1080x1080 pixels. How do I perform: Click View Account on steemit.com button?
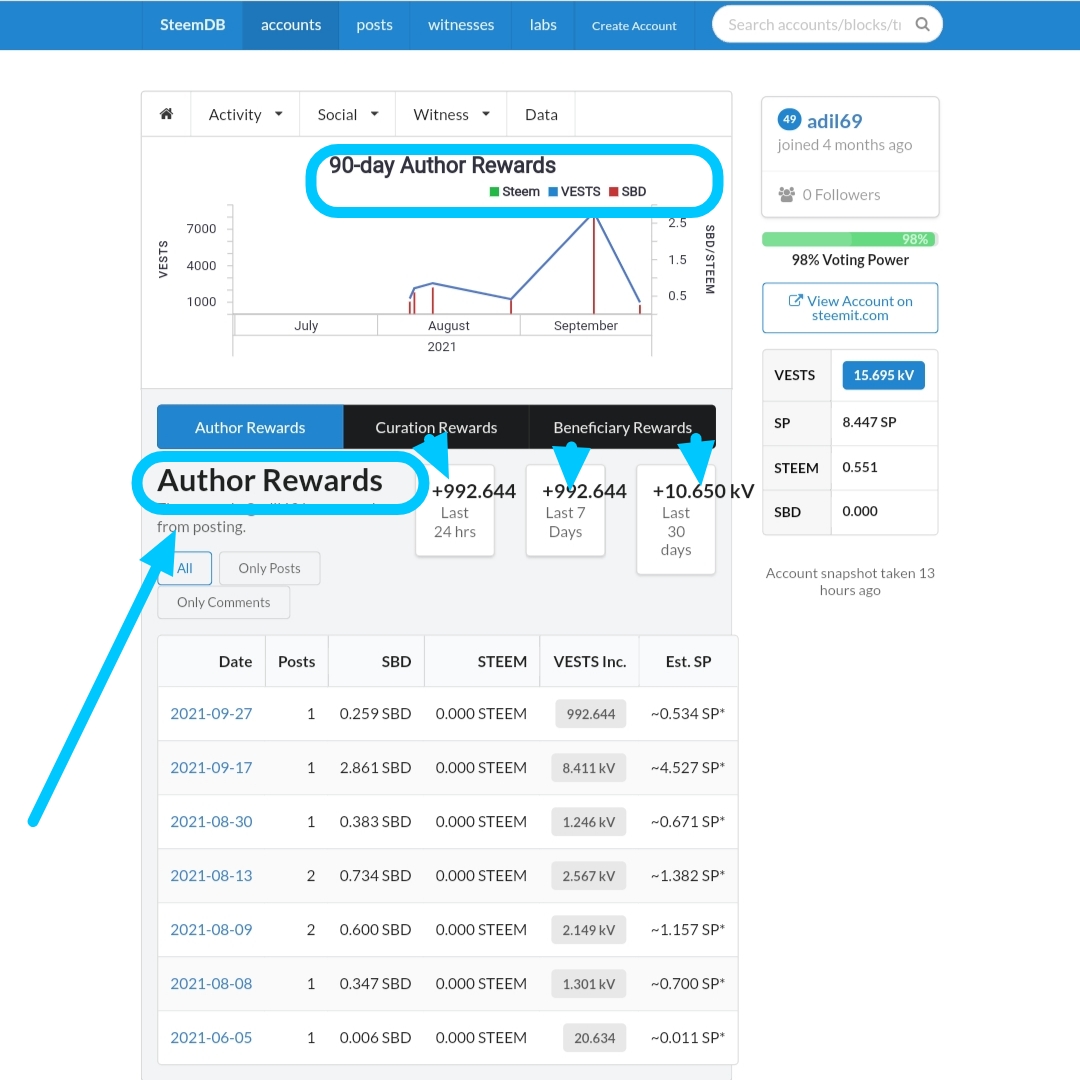tap(850, 308)
